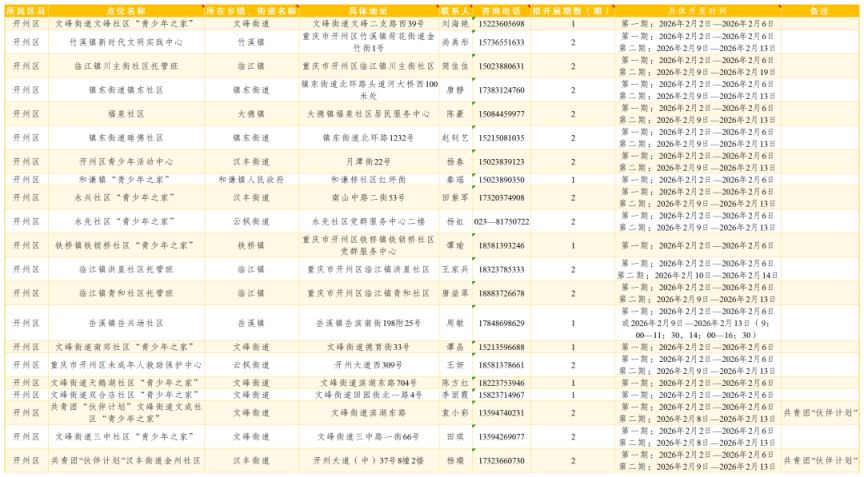864x477 pixels.
Task: Select the 备注 cell in the 13594740231 row
Action: (x=819, y=413)
